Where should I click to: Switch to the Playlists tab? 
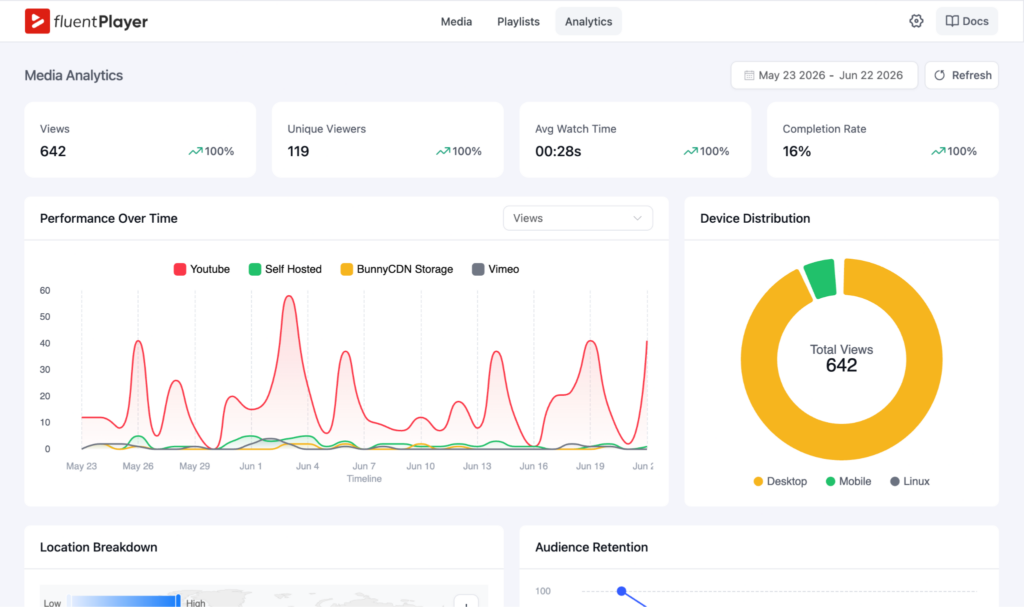click(518, 22)
